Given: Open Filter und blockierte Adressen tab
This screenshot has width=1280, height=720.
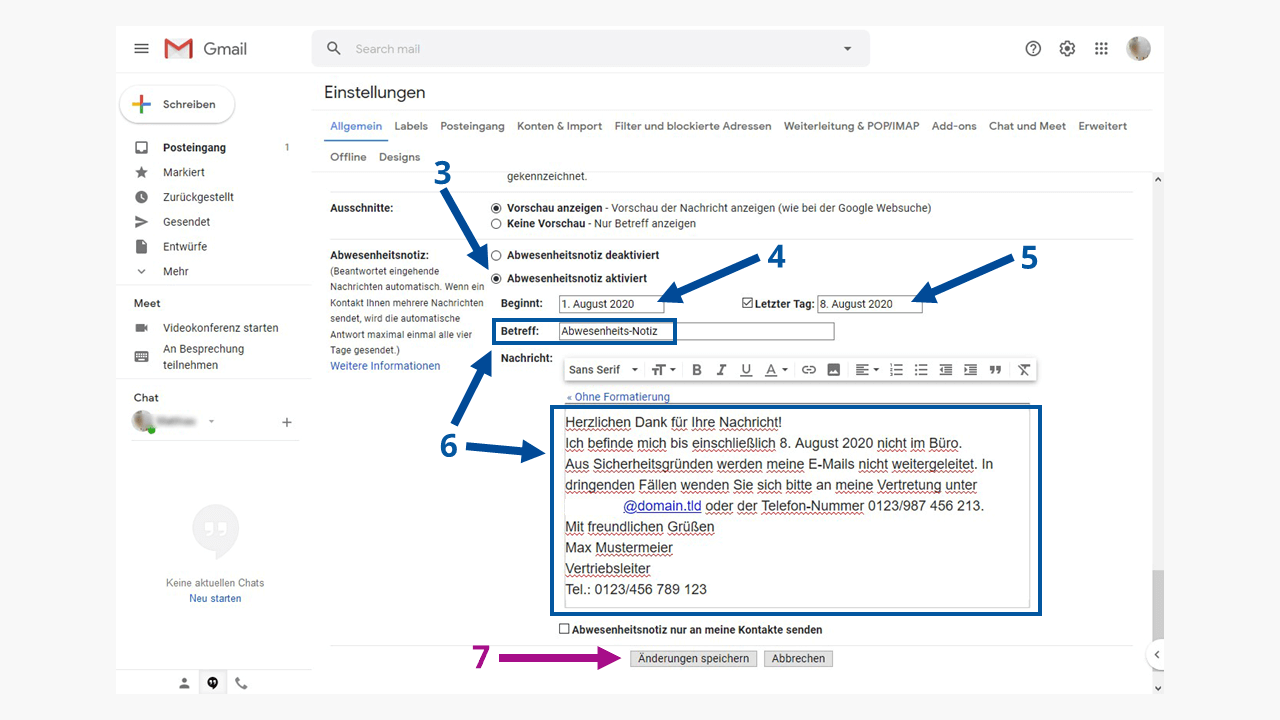Looking at the screenshot, I should point(693,127).
